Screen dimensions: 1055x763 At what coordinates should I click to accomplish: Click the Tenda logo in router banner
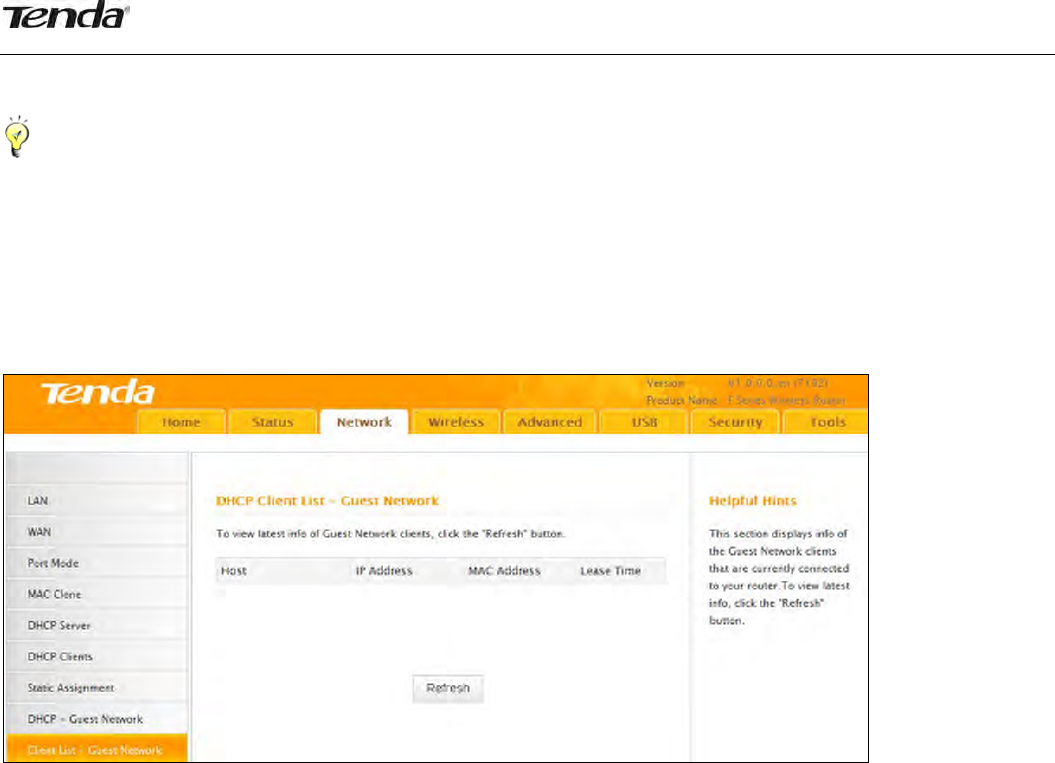(x=98, y=392)
